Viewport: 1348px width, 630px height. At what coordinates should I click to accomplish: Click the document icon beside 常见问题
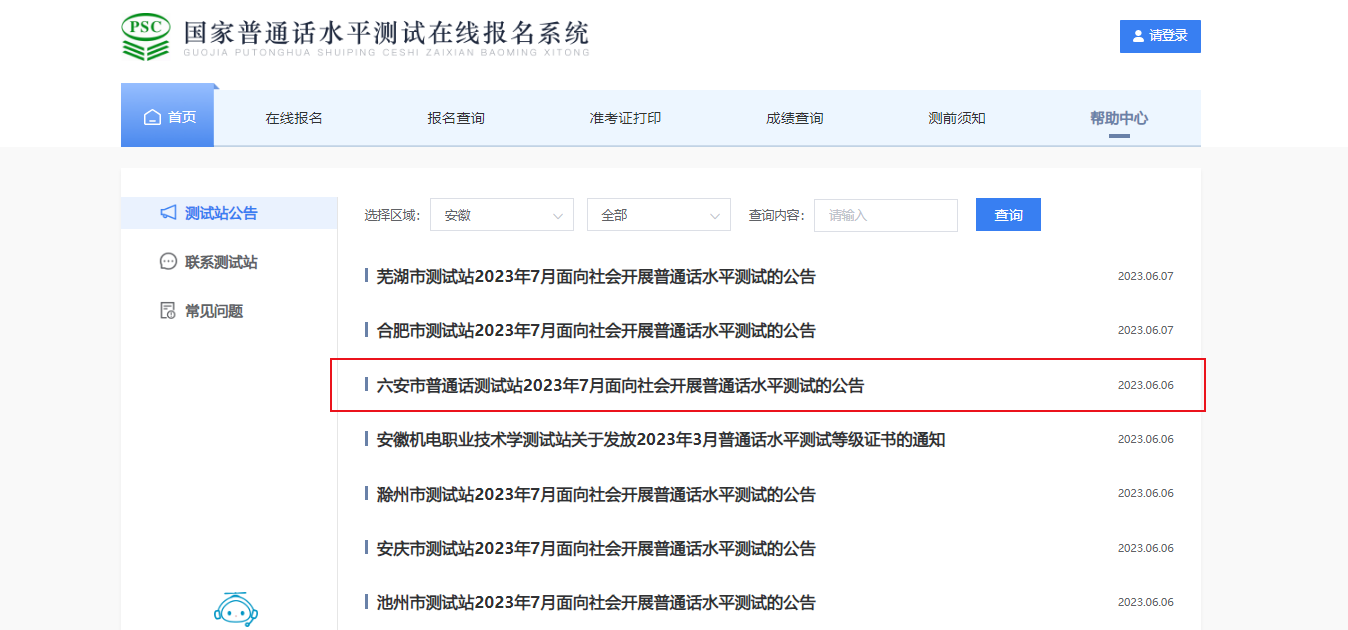click(x=168, y=311)
